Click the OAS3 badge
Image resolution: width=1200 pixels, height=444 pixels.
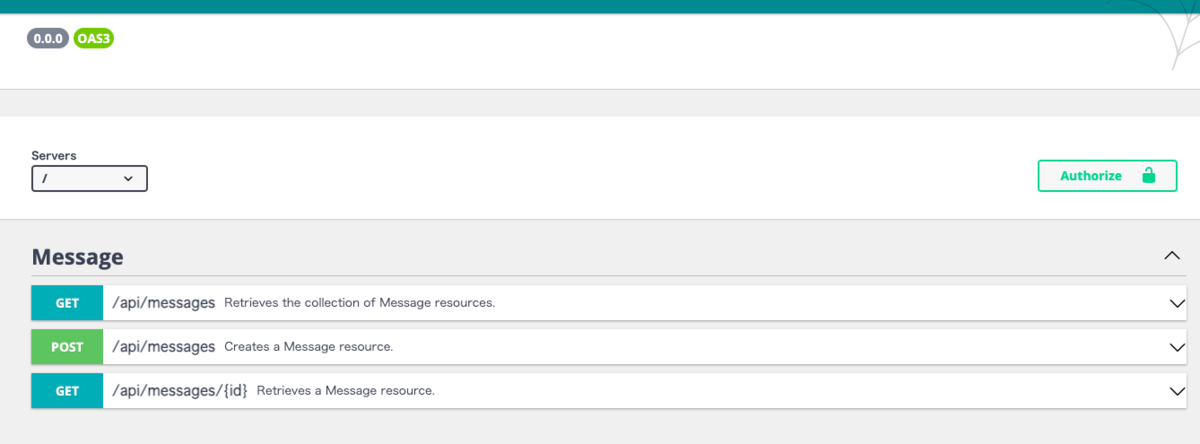[94, 40]
